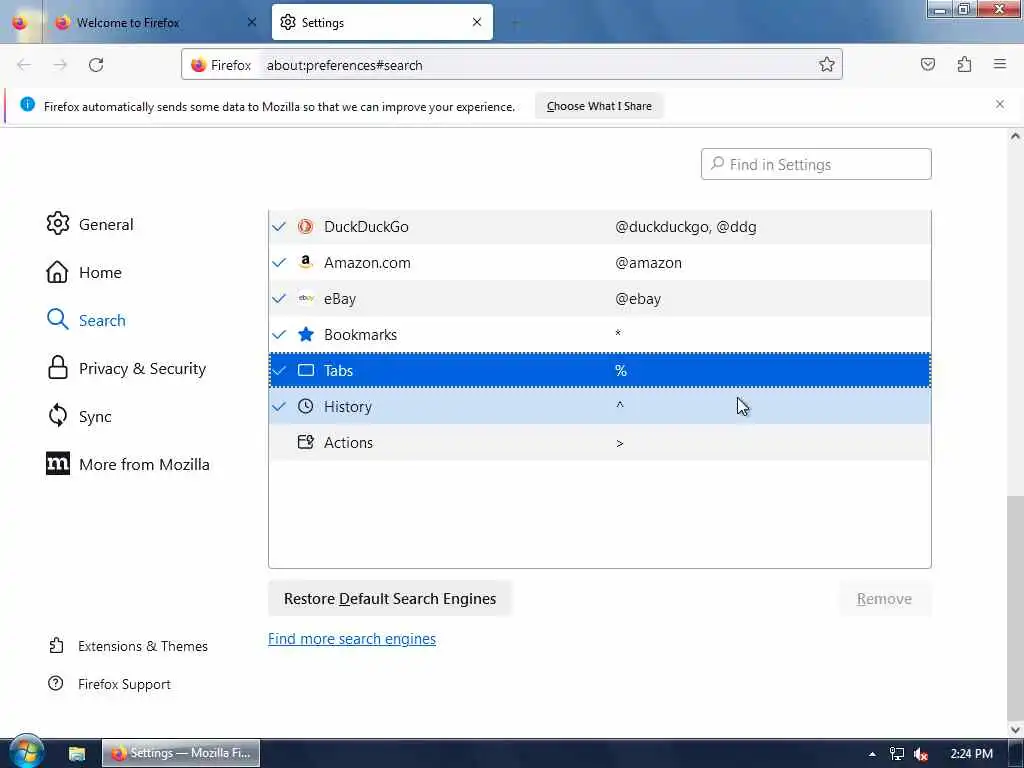Open the Search settings category
Viewport: 1024px width, 768px height.
86,320
